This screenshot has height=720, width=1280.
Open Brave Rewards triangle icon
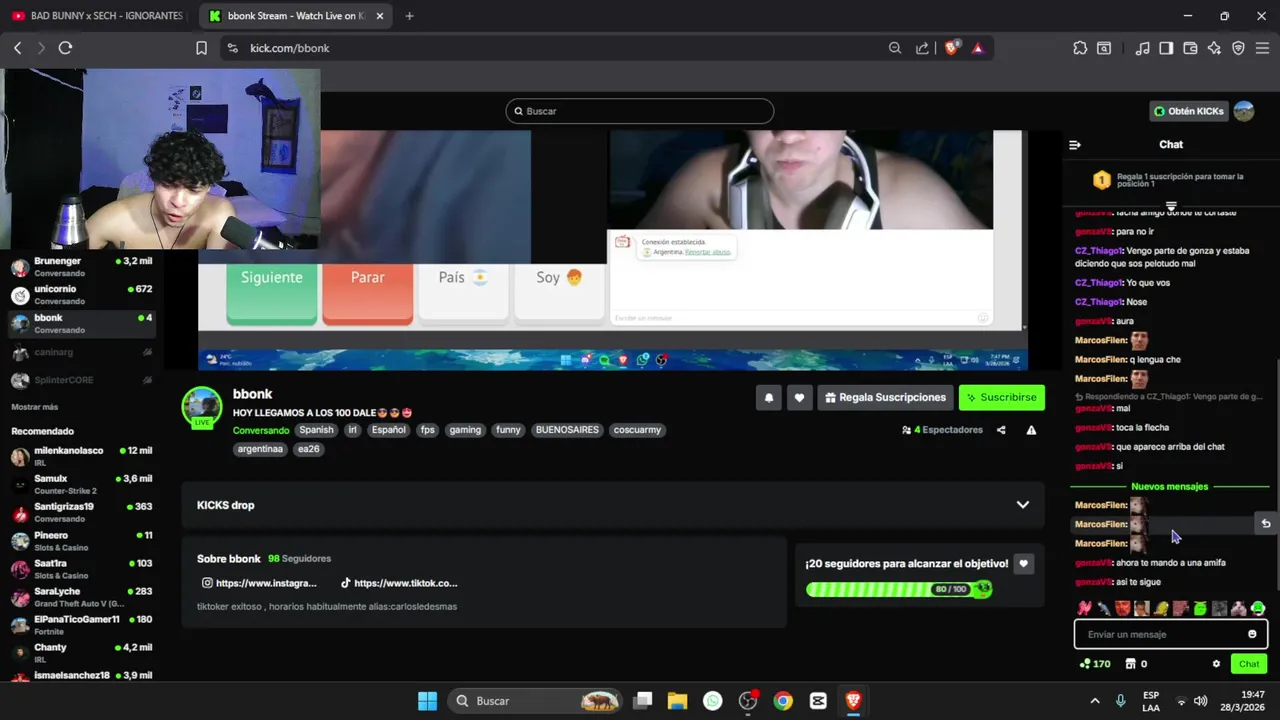[978, 48]
